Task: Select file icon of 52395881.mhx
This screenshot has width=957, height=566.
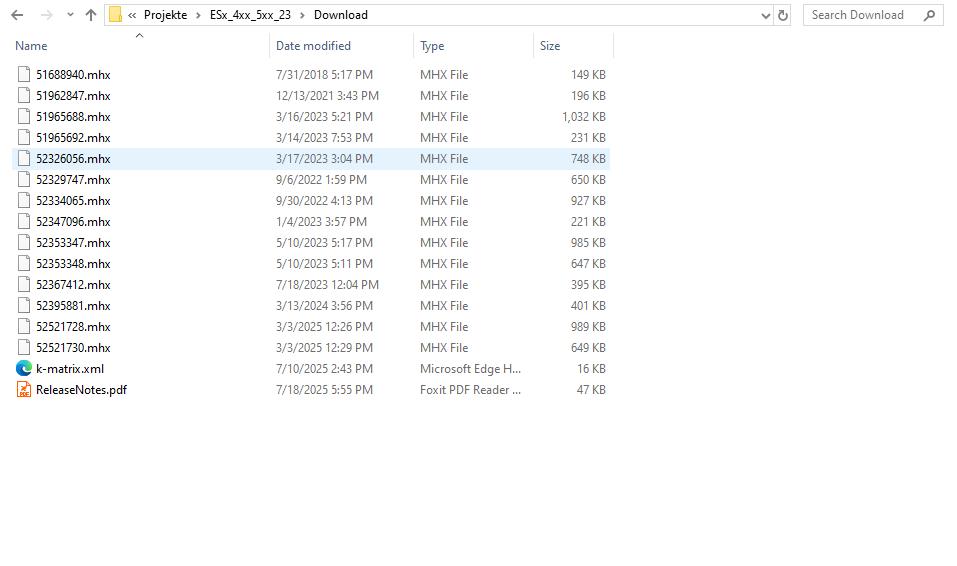Action: [x=24, y=305]
